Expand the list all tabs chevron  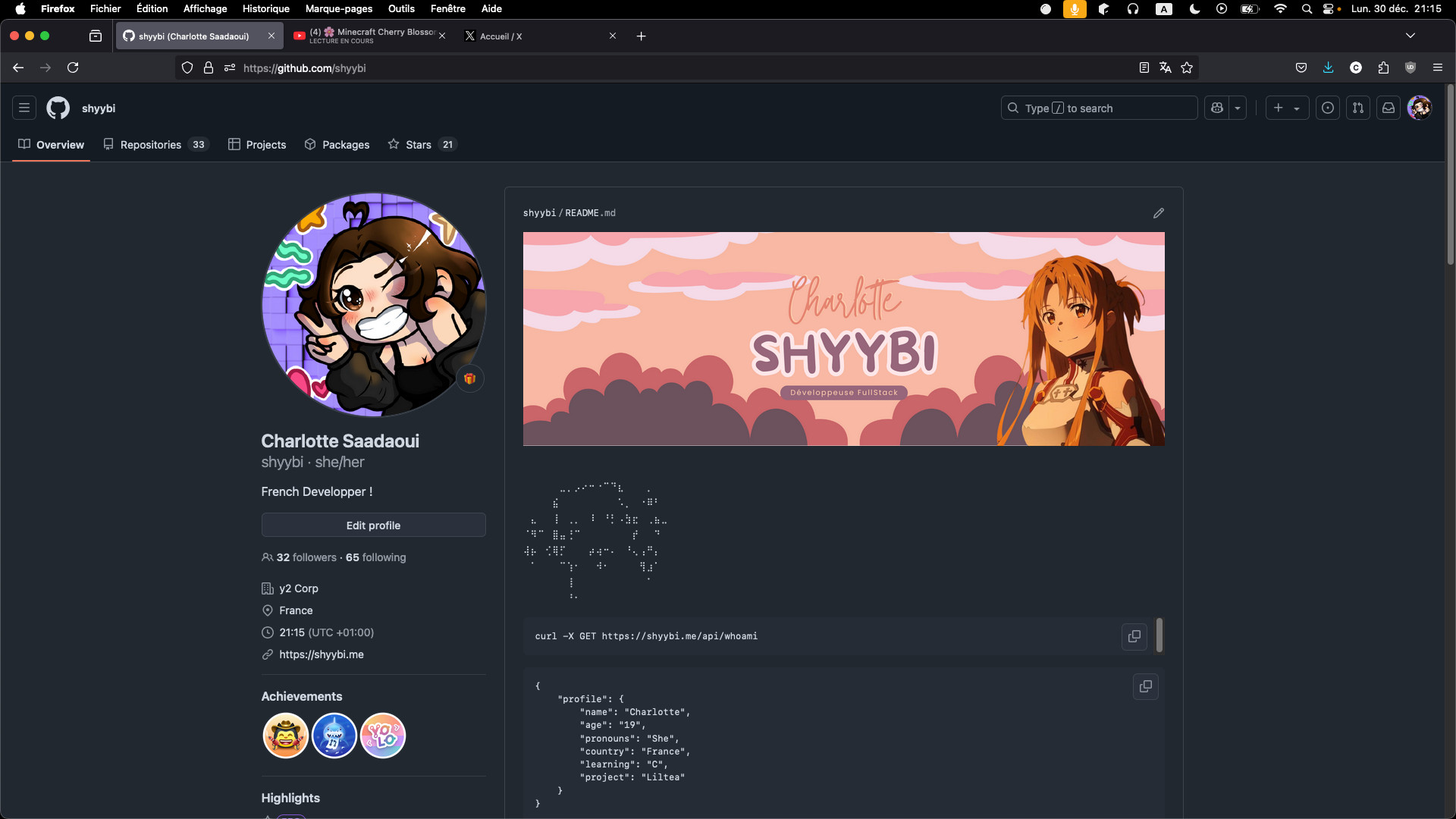1410,36
